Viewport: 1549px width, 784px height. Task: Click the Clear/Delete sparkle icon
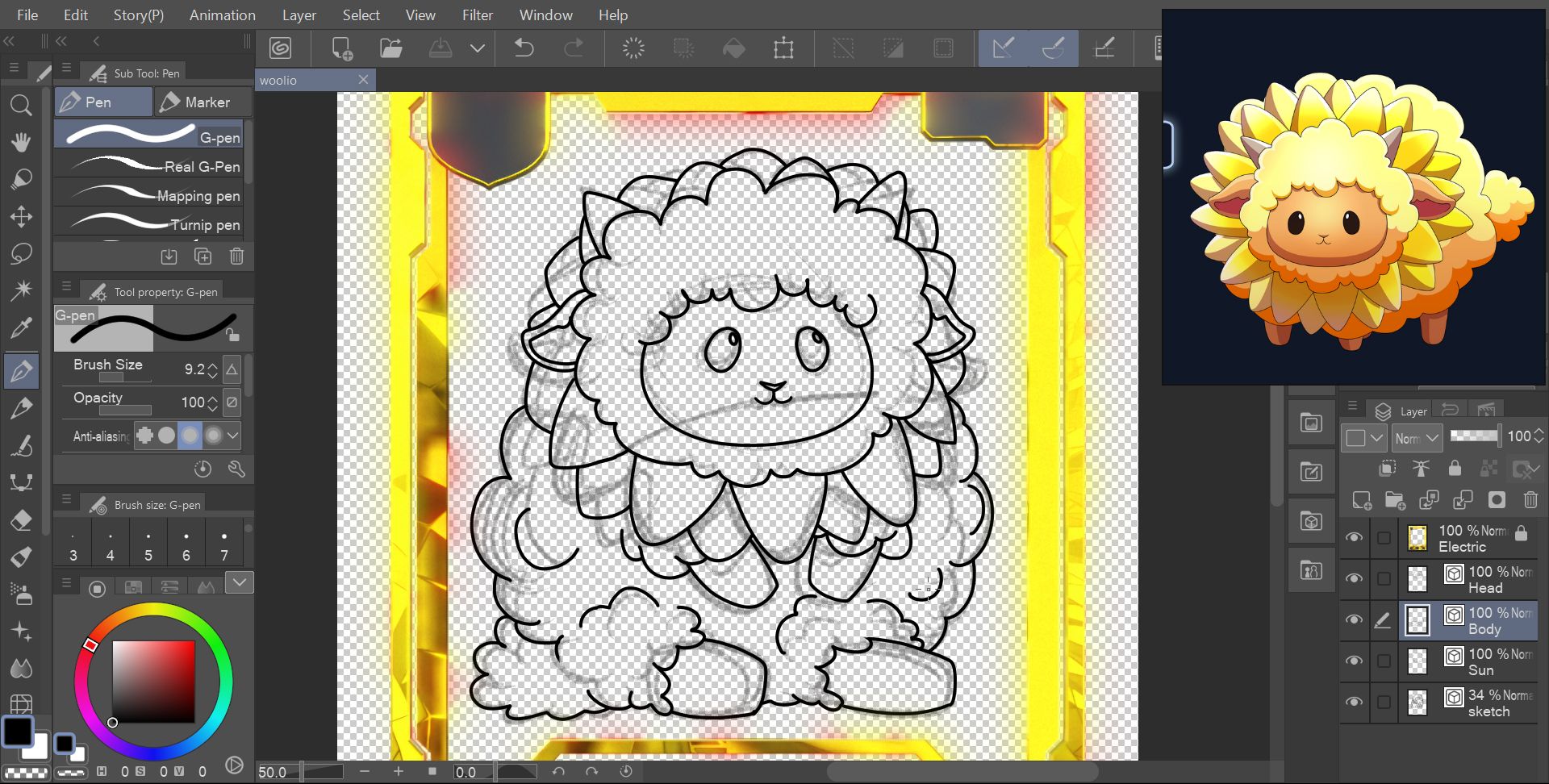(x=633, y=48)
